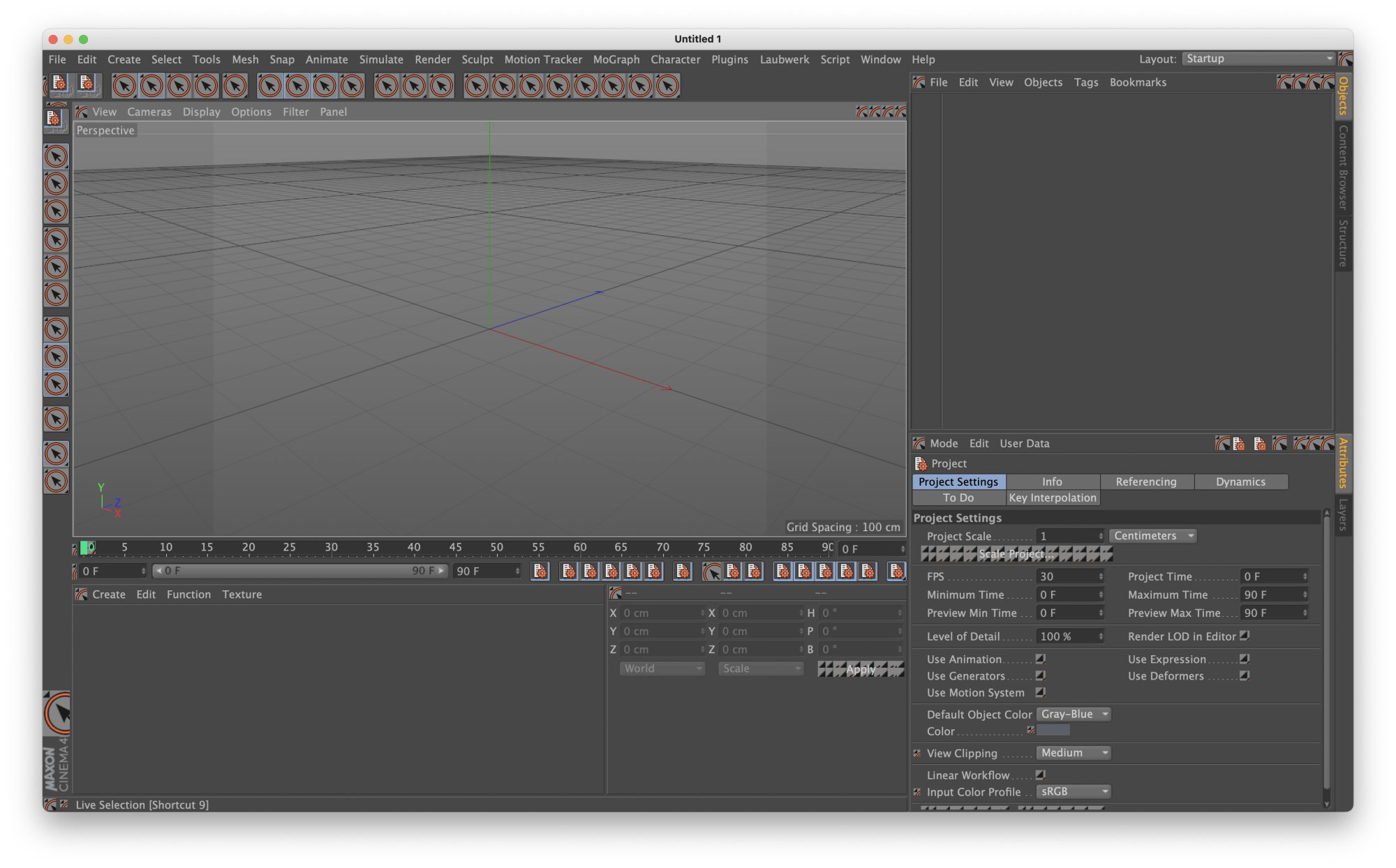Open the Centimeters unit dropdown
The image size is (1396, 868).
click(x=1152, y=536)
